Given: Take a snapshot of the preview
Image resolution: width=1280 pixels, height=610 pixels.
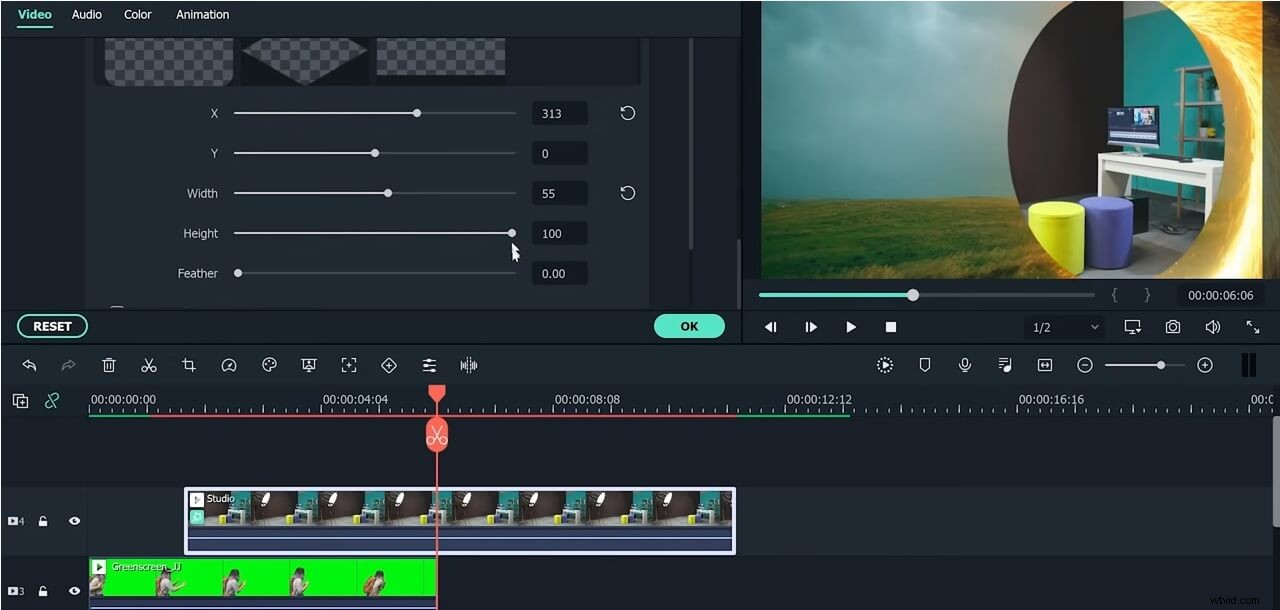Looking at the screenshot, I should (1172, 326).
